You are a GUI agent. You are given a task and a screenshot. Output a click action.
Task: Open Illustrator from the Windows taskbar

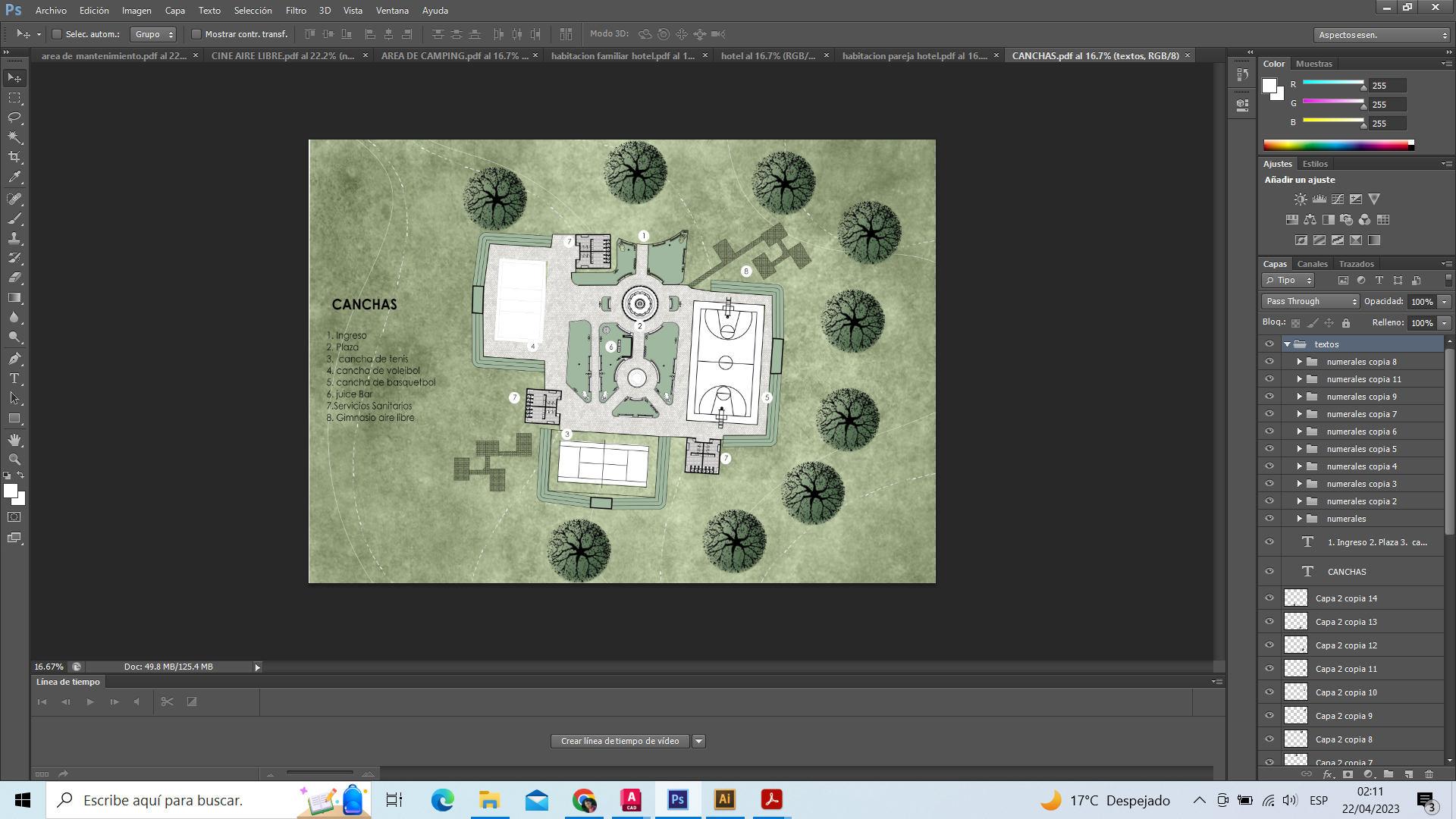tap(724, 800)
